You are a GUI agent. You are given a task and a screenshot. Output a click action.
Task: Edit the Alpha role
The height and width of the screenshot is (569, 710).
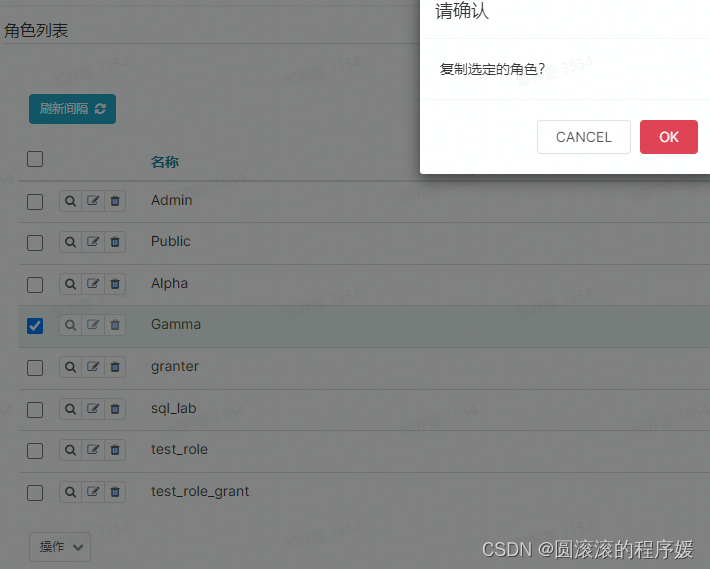(x=93, y=284)
